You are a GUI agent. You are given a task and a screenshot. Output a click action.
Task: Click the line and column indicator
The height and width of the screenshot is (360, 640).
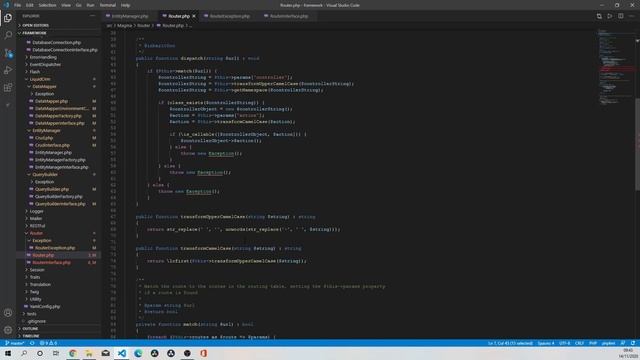[510, 343]
